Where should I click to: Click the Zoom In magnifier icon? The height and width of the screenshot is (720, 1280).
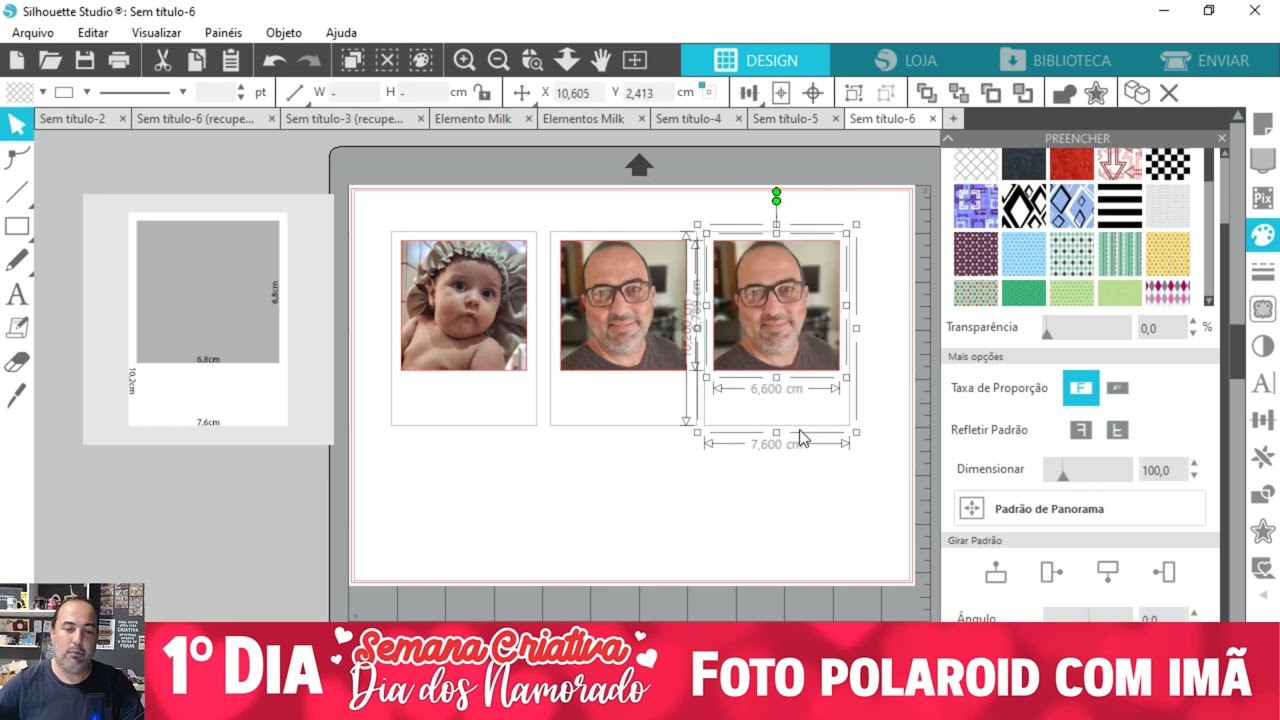[464, 60]
